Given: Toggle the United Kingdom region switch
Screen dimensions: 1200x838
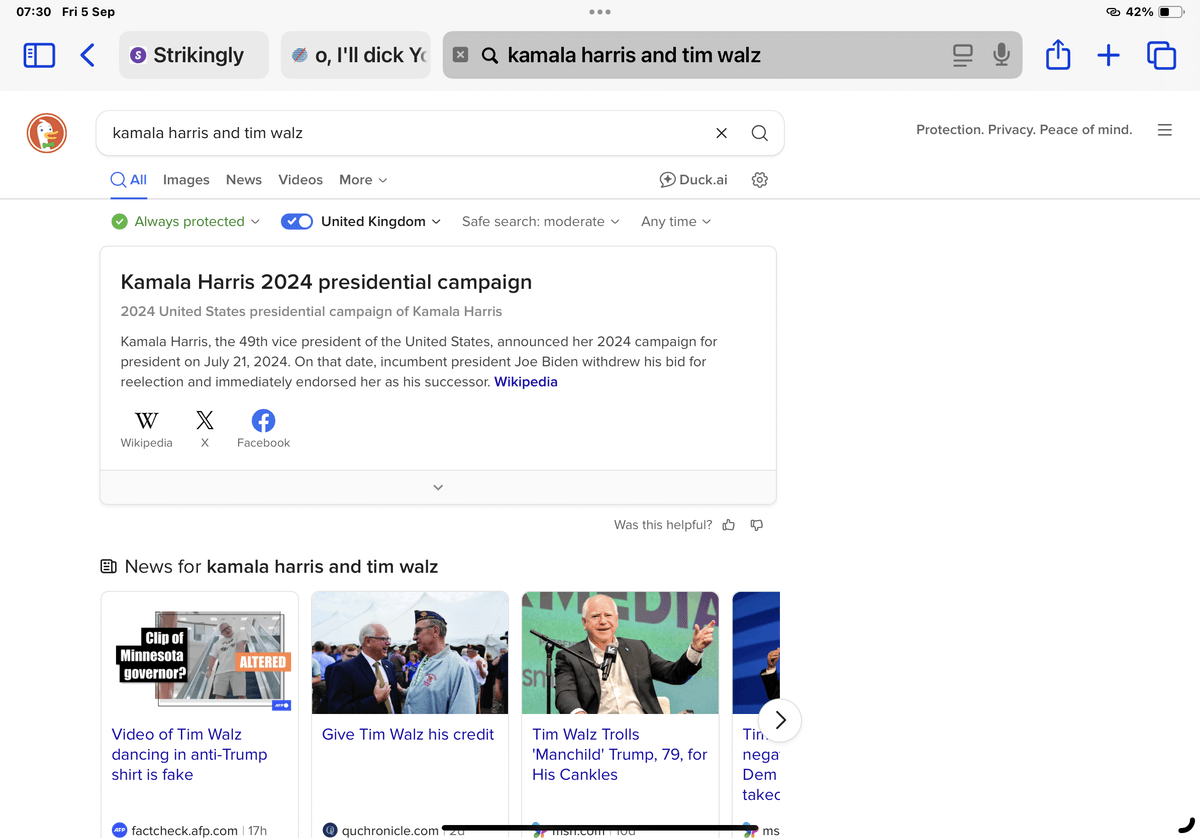Looking at the screenshot, I should 297,222.
